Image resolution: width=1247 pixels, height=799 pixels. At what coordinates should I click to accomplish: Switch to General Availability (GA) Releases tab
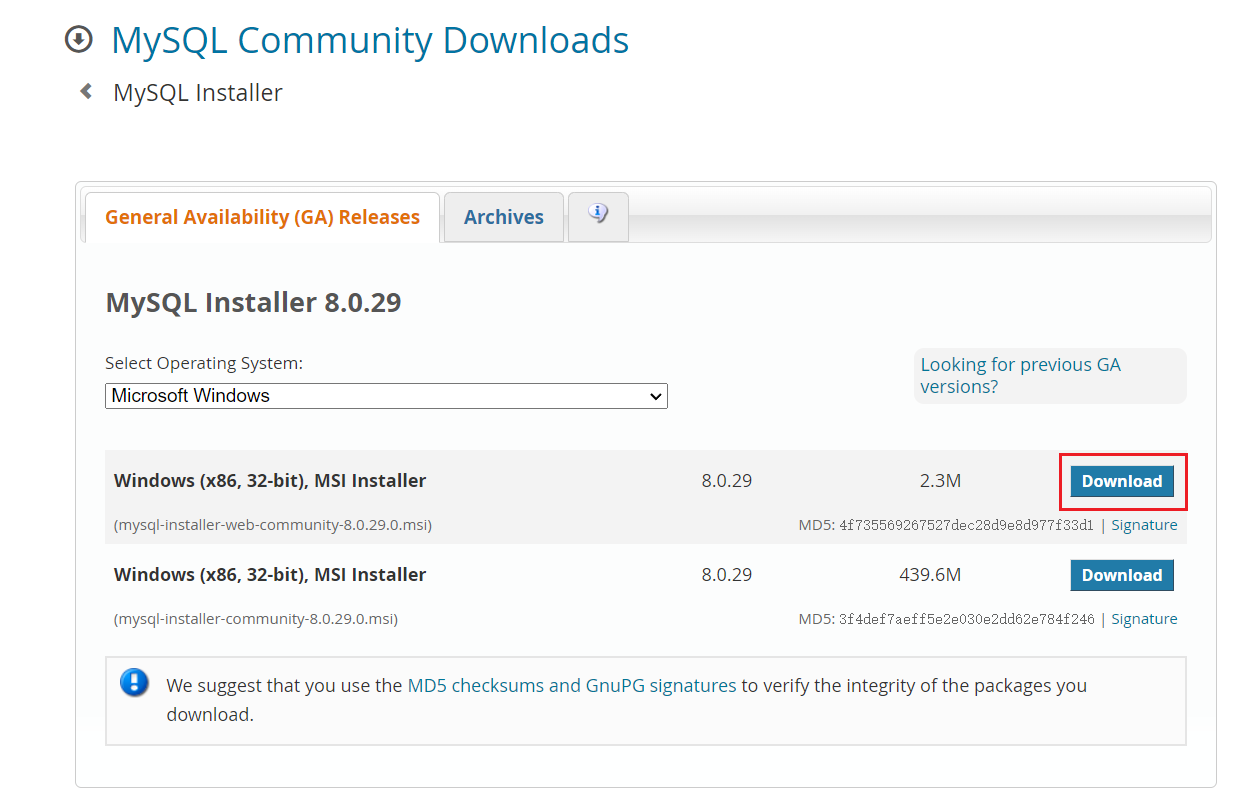point(262,217)
